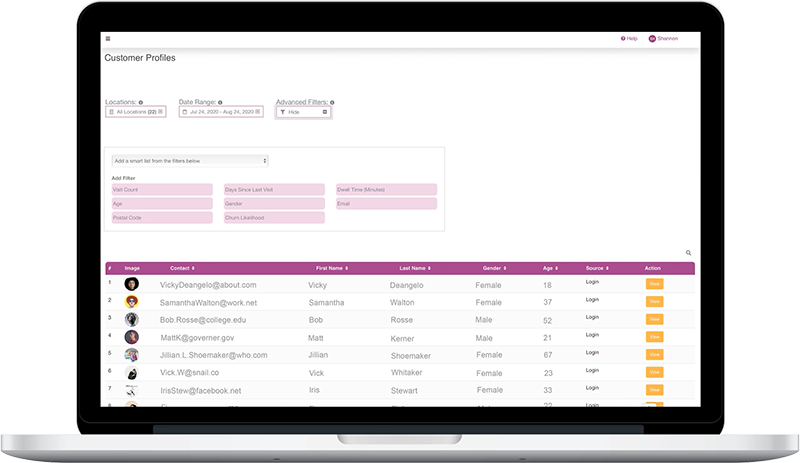Viewport: 800px width, 463px height.
Task: Open the Date Range picker
Action: click(x=220, y=112)
